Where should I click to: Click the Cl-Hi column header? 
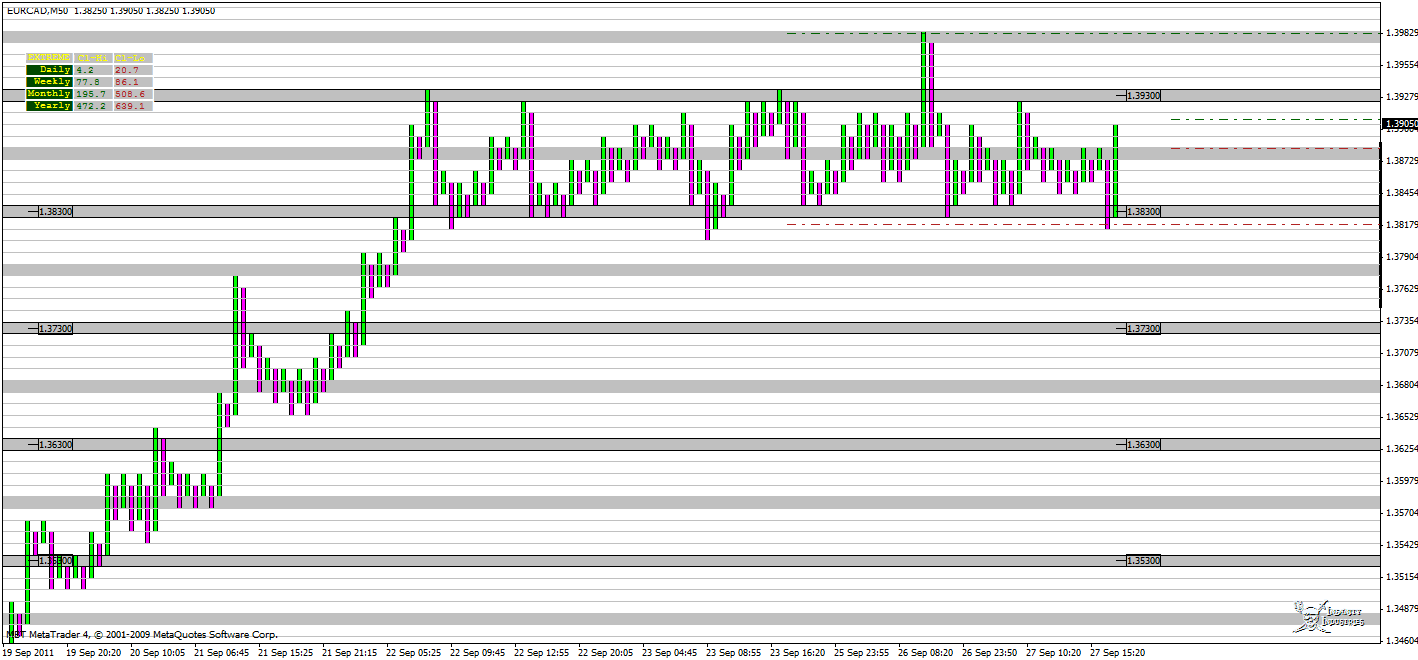click(x=93, y=58)
